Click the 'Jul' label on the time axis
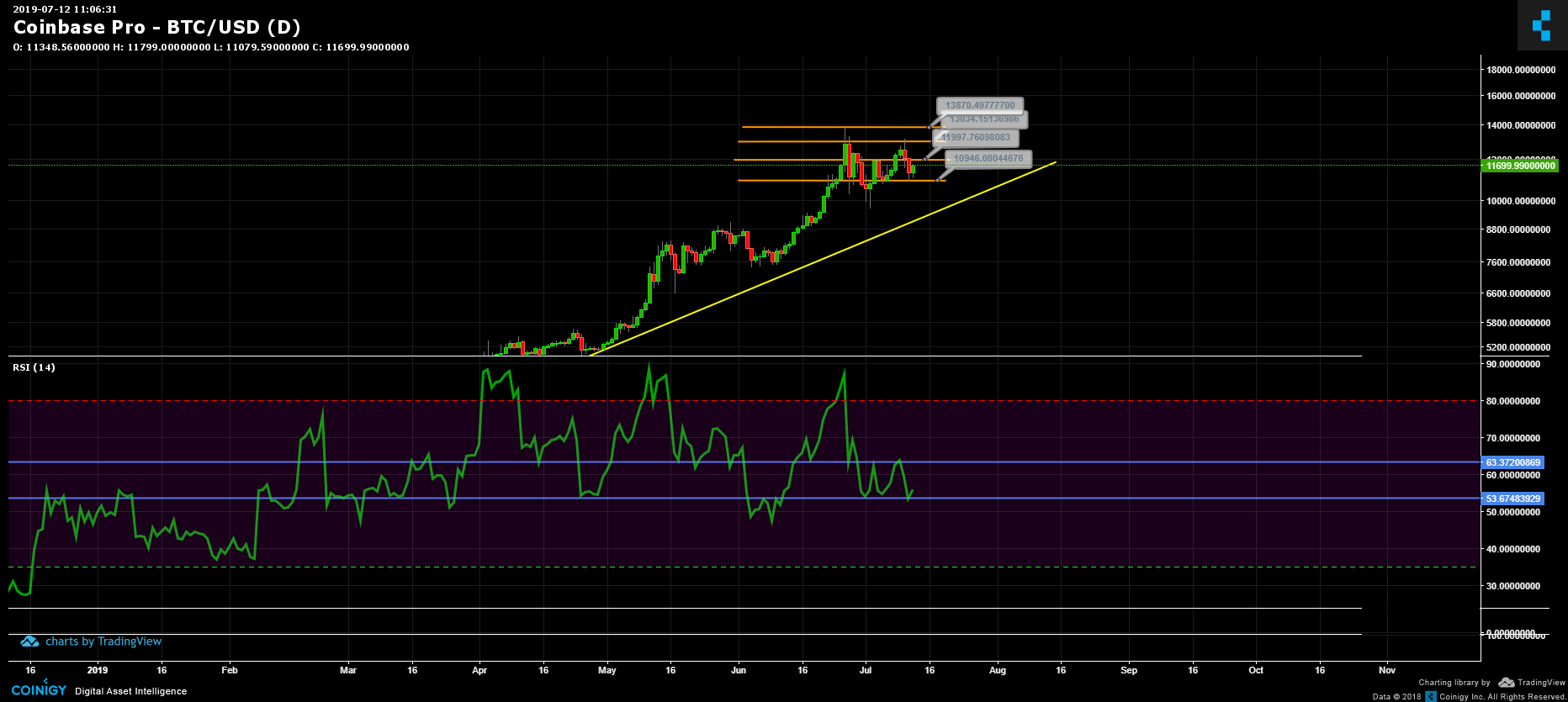 [866, 670]
